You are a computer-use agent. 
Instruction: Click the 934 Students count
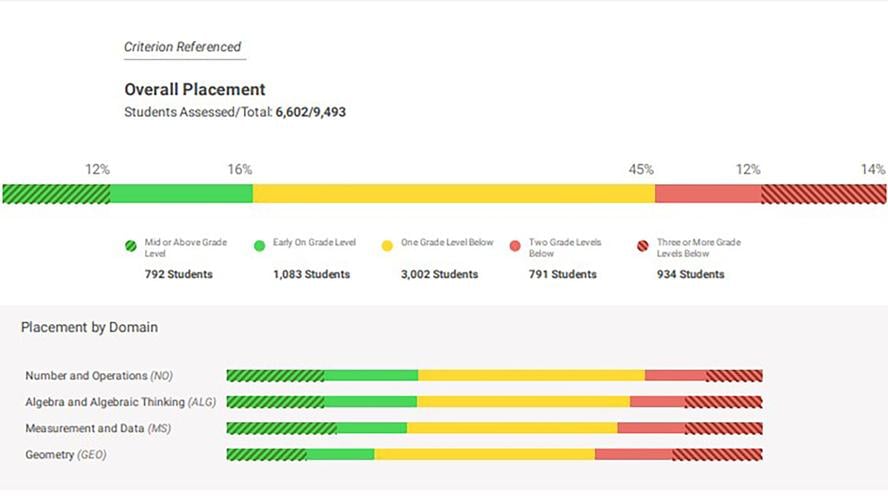690,274
